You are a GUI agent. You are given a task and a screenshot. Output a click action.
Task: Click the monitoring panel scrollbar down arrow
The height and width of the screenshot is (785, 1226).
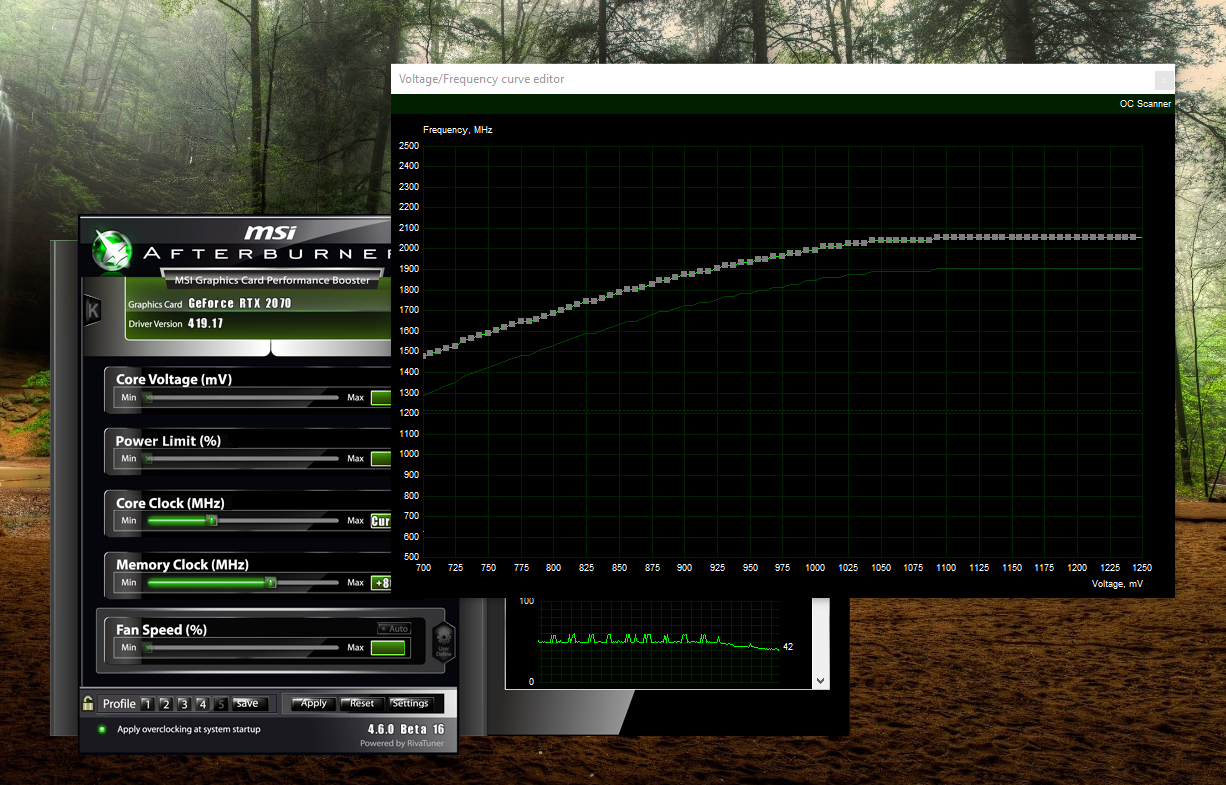(822, 681)
